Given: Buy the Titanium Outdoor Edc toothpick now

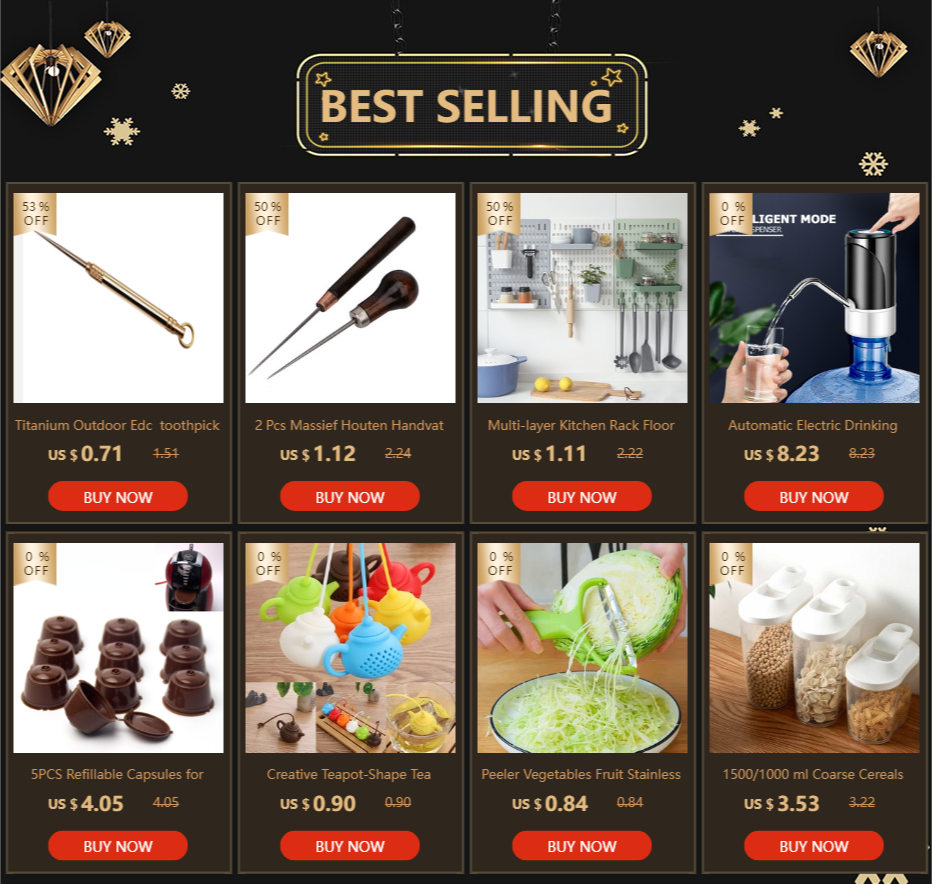Looking at the screenshot, I should 118,496.
